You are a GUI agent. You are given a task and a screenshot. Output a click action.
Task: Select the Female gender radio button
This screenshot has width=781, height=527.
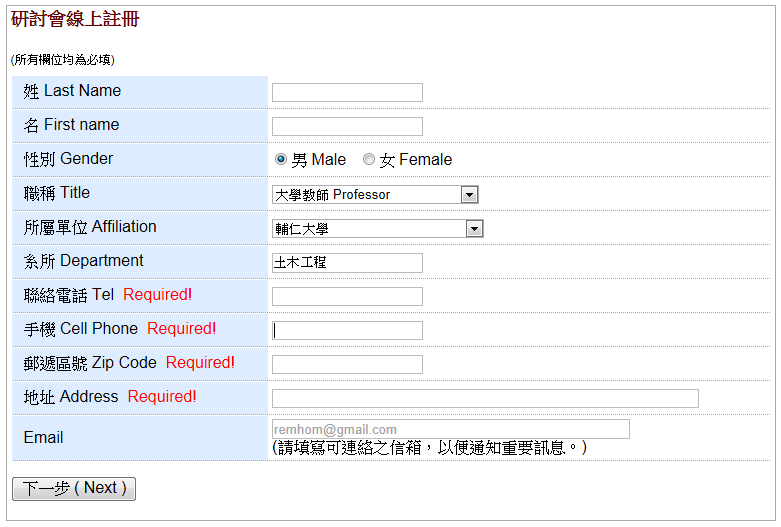coord(369,160)
